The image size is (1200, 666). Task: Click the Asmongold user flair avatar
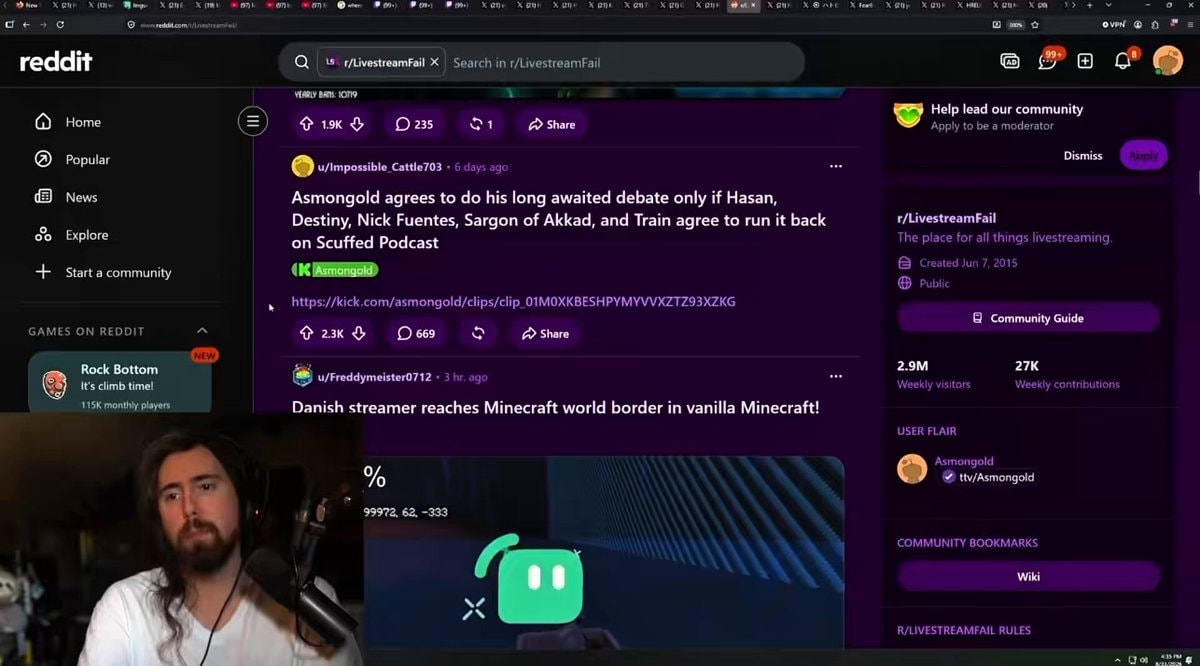point(912,469)
